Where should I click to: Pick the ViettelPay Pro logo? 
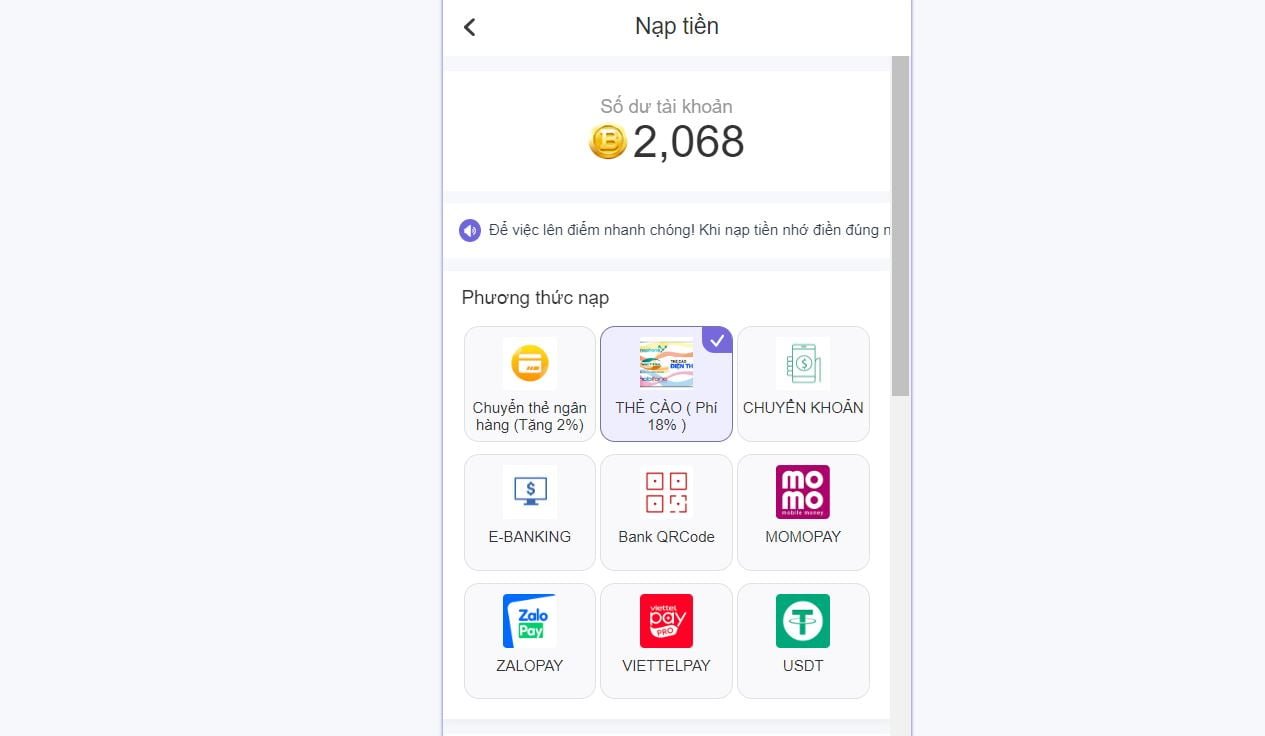(x=666, y=621)
